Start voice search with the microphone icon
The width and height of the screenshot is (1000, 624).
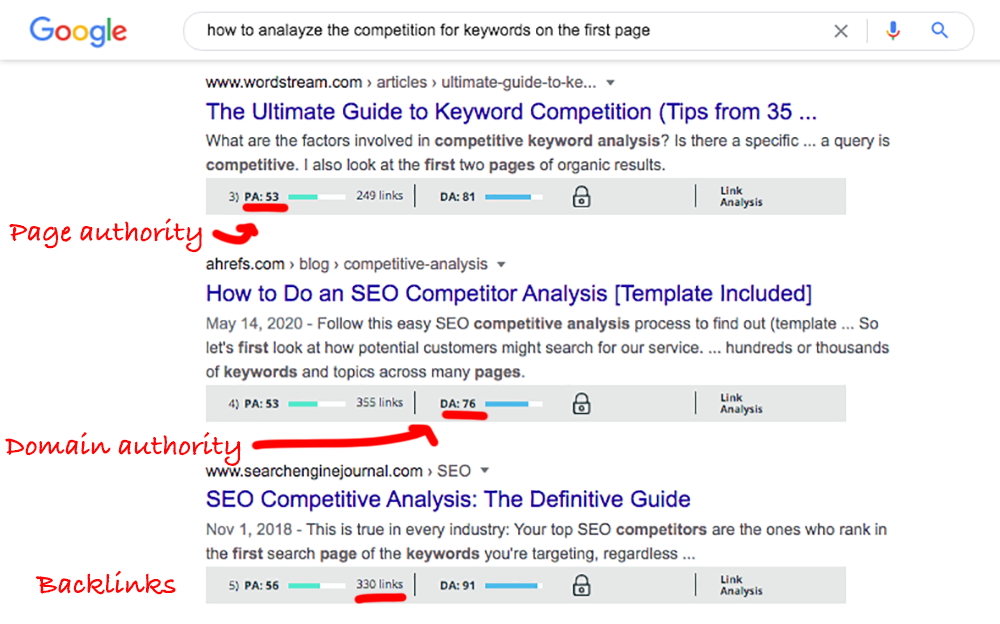coord(893,31)
